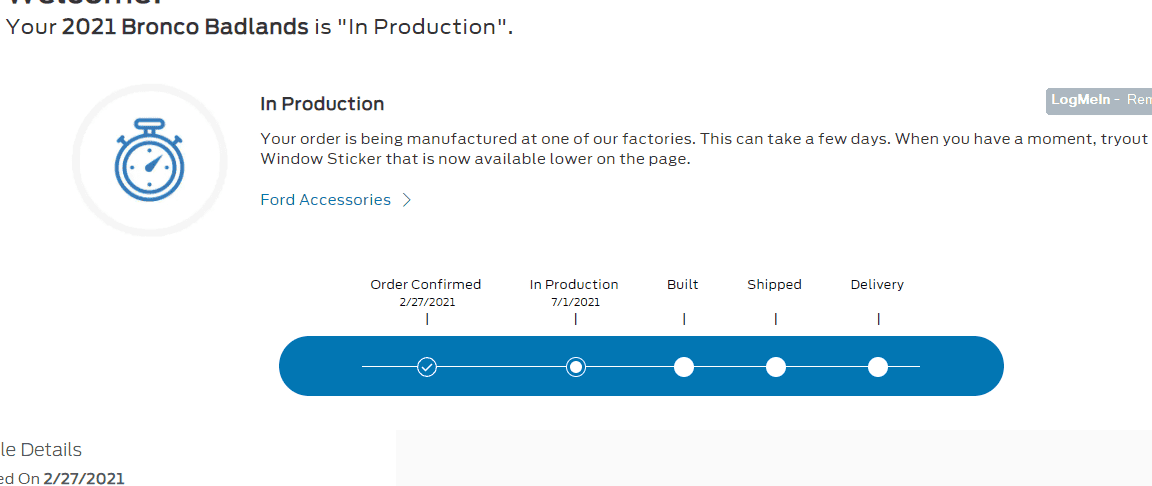Click the LogMeIn remote session badge
The height and width of the screenshot is (486, 1152).
(x=1099, y=101)
